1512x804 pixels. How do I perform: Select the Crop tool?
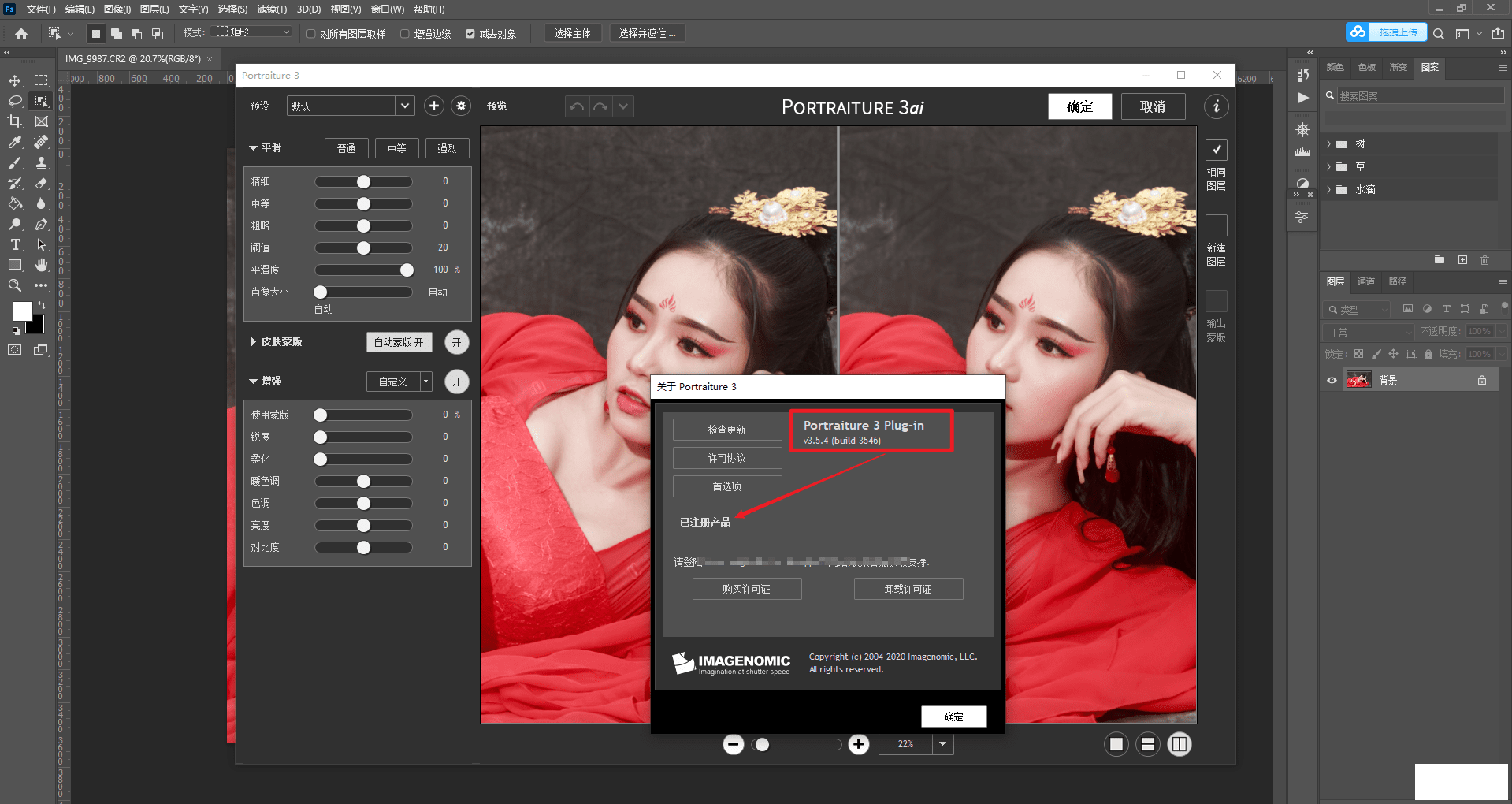click(15, 121)
